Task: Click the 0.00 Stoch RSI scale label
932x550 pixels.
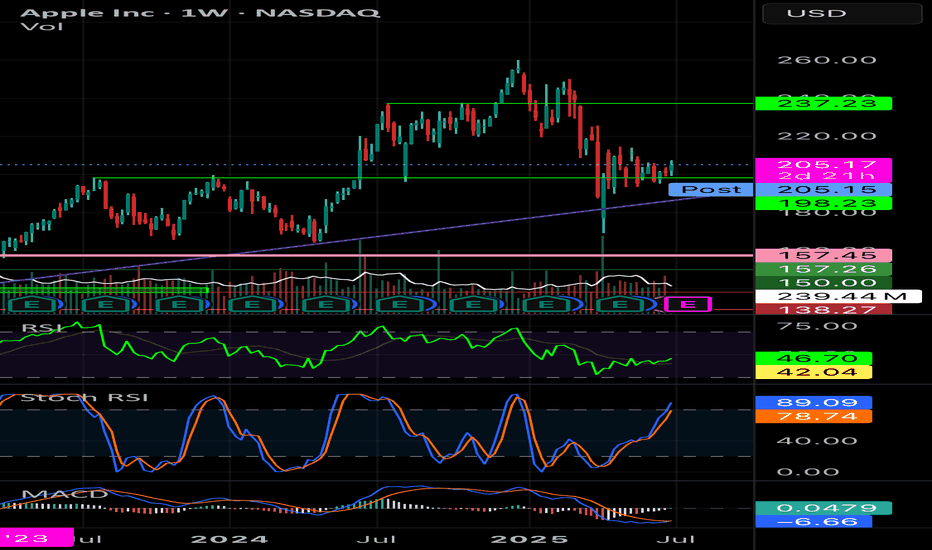Action: [x=808, y=472]
